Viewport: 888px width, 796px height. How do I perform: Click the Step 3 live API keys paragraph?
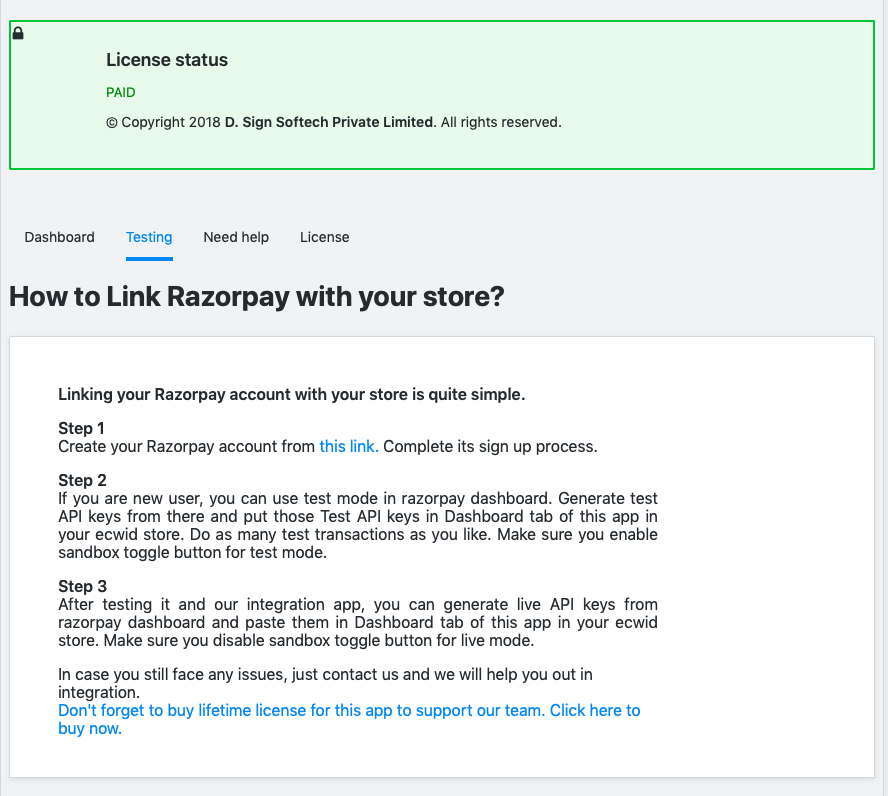coord(358,622)
